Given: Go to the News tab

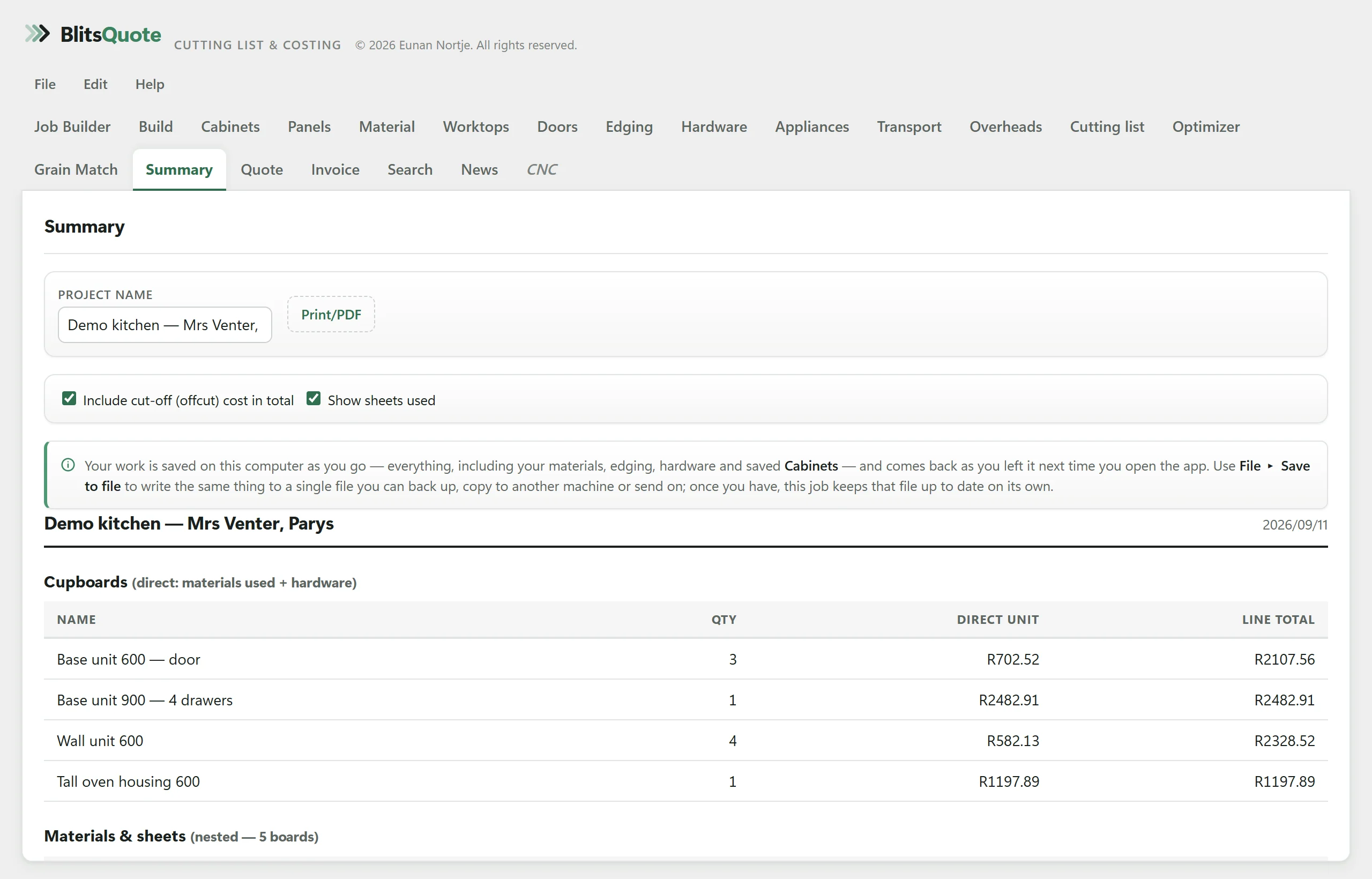Looking at the screenshot, I should tap(480, 169).
